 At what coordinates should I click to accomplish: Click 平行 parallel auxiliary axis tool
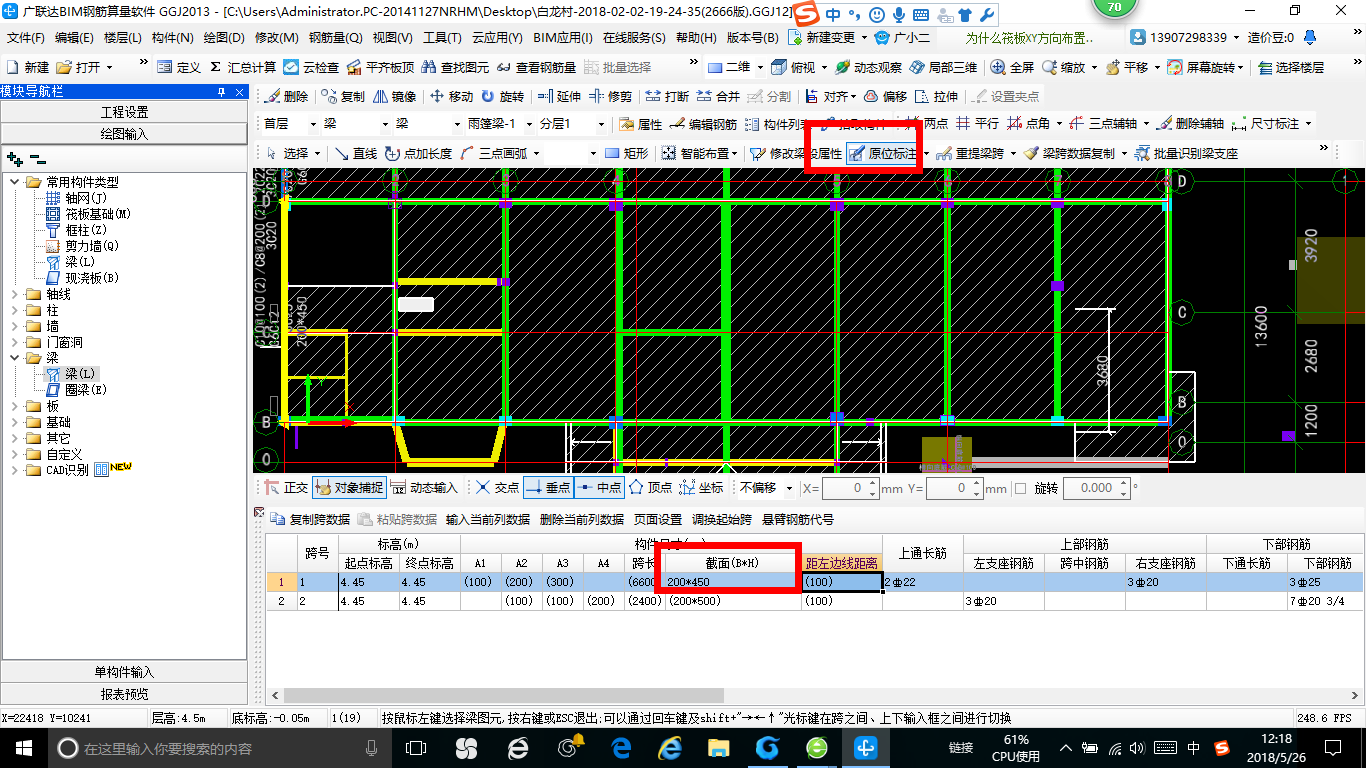977,124
